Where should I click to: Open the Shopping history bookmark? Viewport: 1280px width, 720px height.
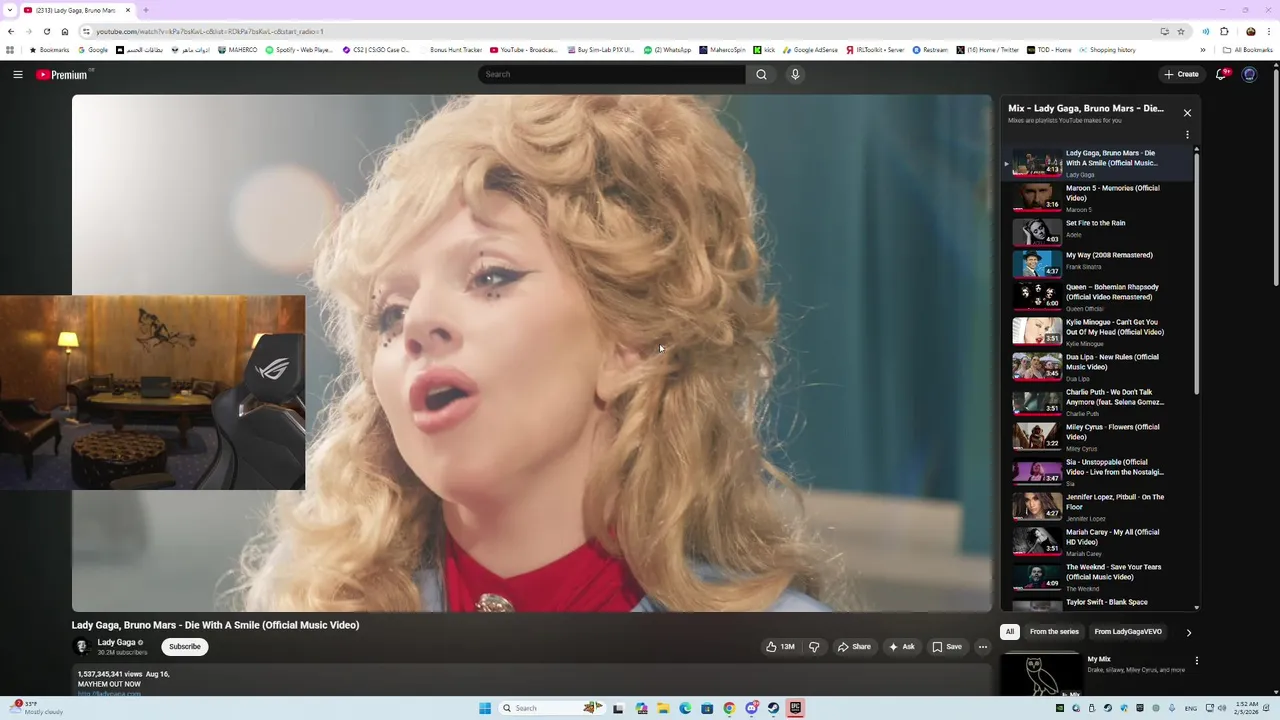click(1107, 50)
